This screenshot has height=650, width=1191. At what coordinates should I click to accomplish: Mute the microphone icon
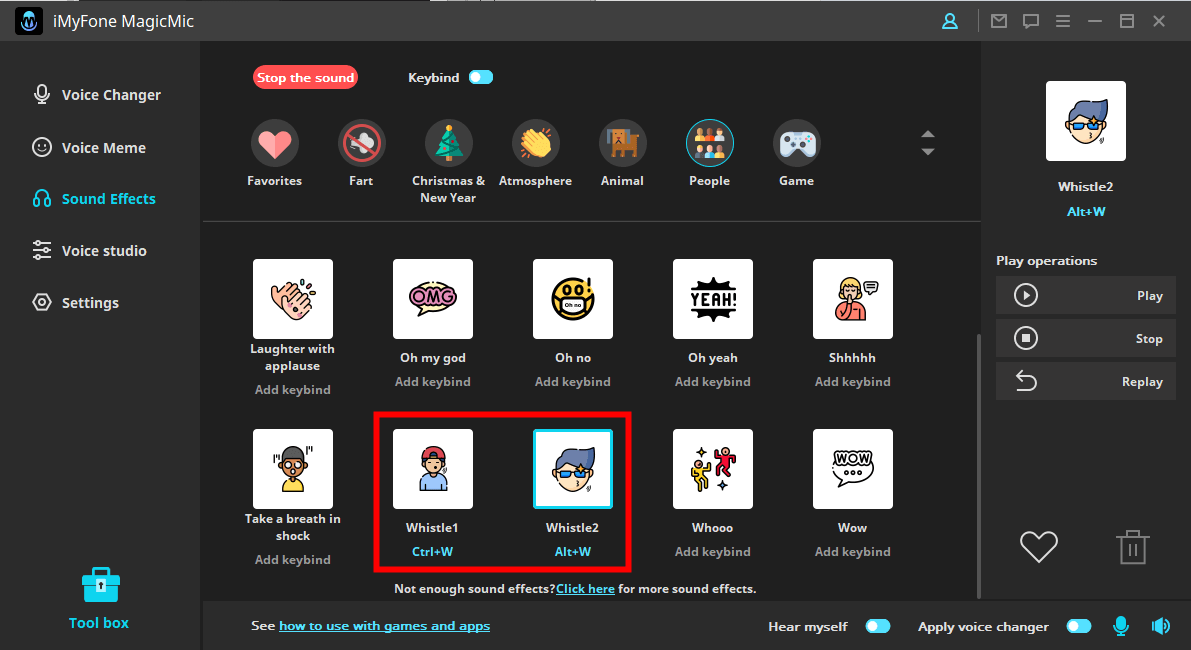point(1120,626)
